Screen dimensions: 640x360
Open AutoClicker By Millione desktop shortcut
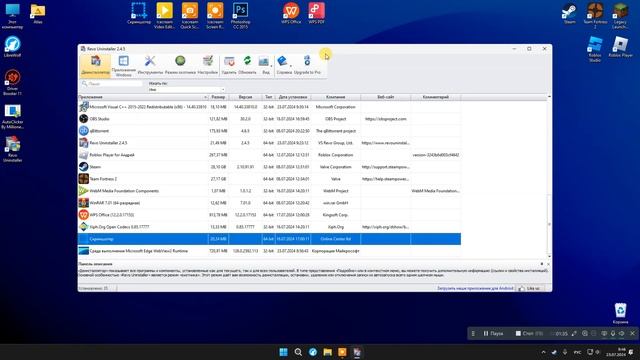12,116
